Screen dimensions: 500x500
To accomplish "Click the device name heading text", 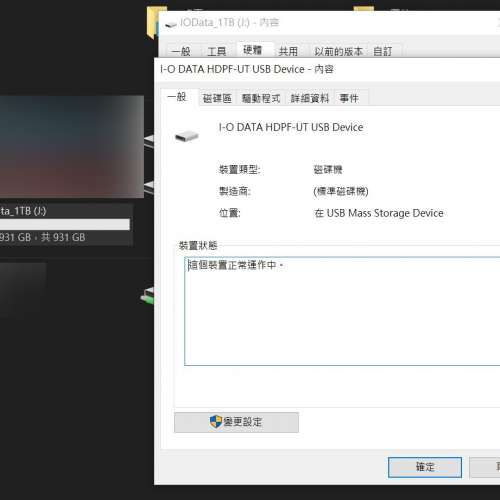I will [291, 127].
